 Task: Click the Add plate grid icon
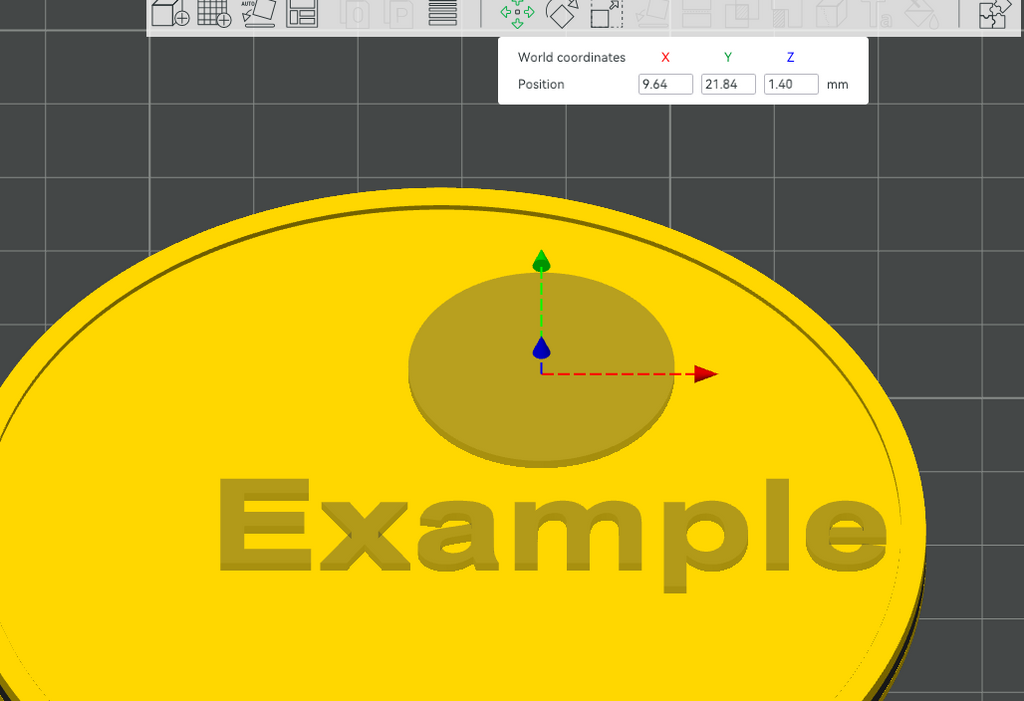[214, 13]
